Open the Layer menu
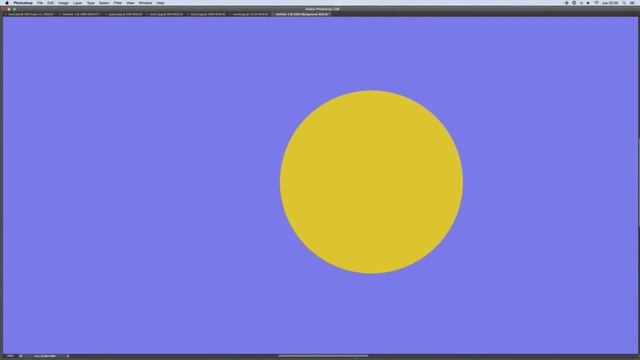 (x=78, y=3)
